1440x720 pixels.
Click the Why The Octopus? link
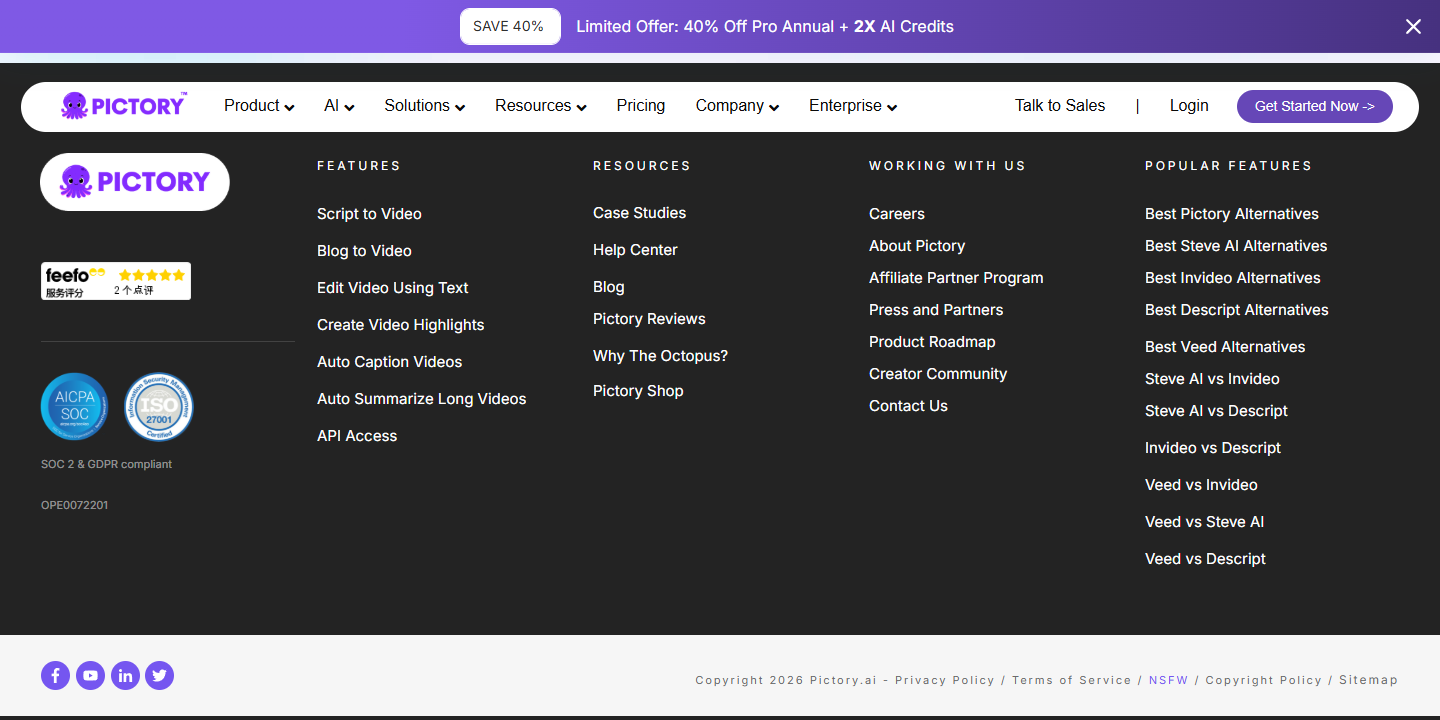[661, 356]
